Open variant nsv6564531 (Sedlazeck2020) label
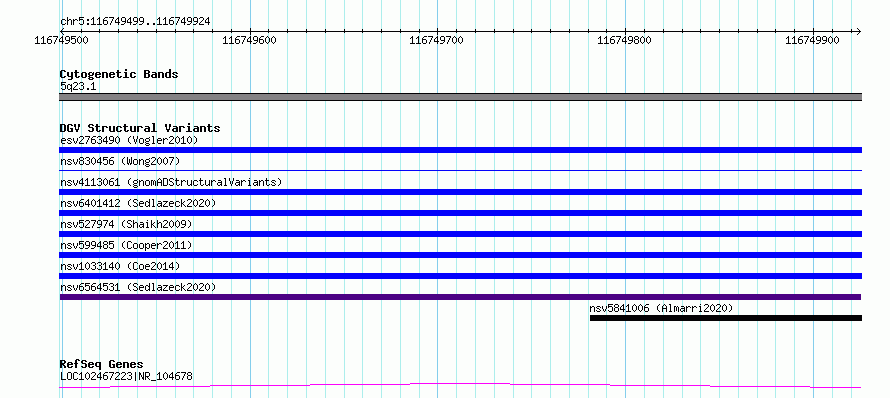 click(x=138, y=287)
